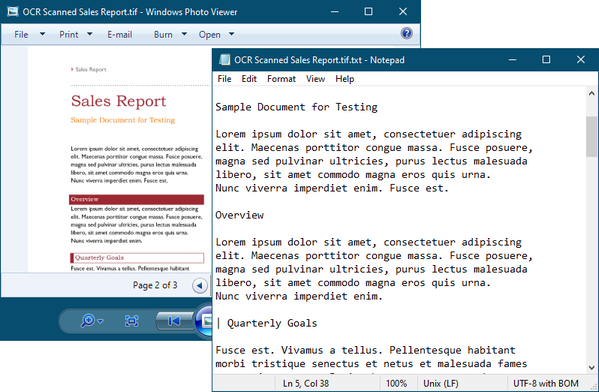This screenshot has width=599, height=392.
Task: Click the Notepad vertical scrollbar thumb
Action: [x=592, y=137]
